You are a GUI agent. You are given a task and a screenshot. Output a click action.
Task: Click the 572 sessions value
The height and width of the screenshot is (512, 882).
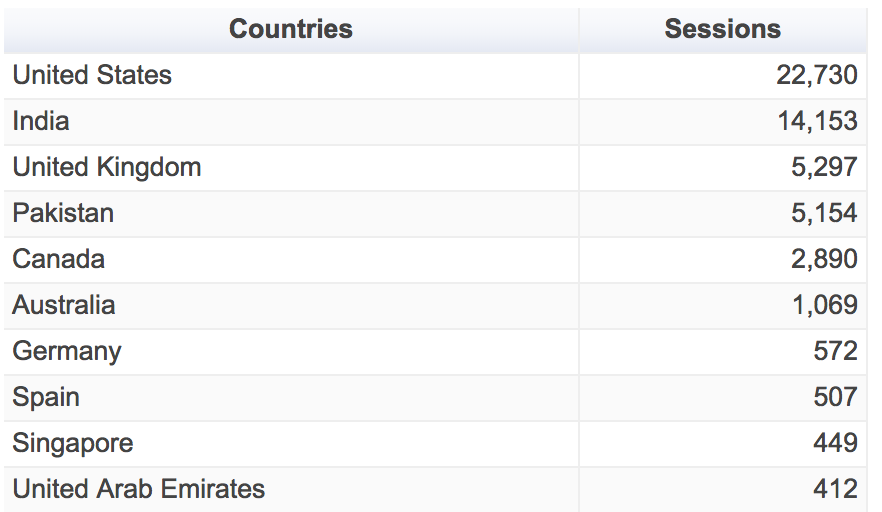835,351
